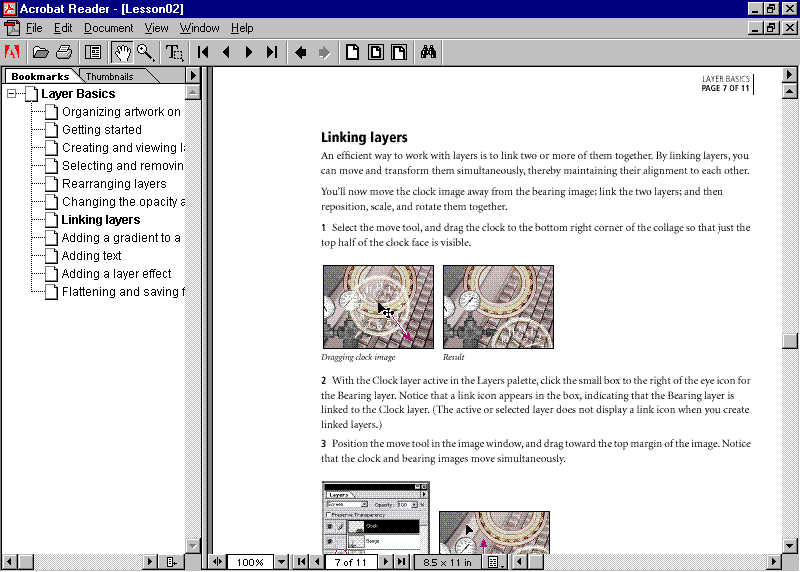Open Find with binoculars icon
The image size is (800, 572).
428,52
